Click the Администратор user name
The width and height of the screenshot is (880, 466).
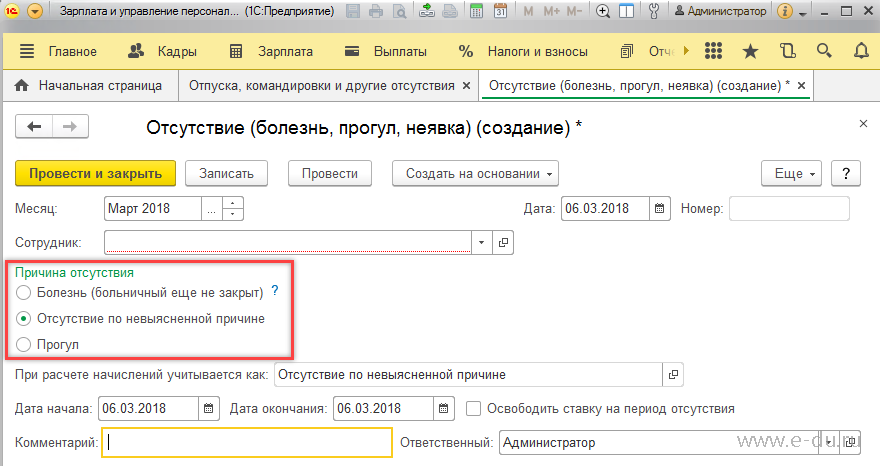coord(720,11)
